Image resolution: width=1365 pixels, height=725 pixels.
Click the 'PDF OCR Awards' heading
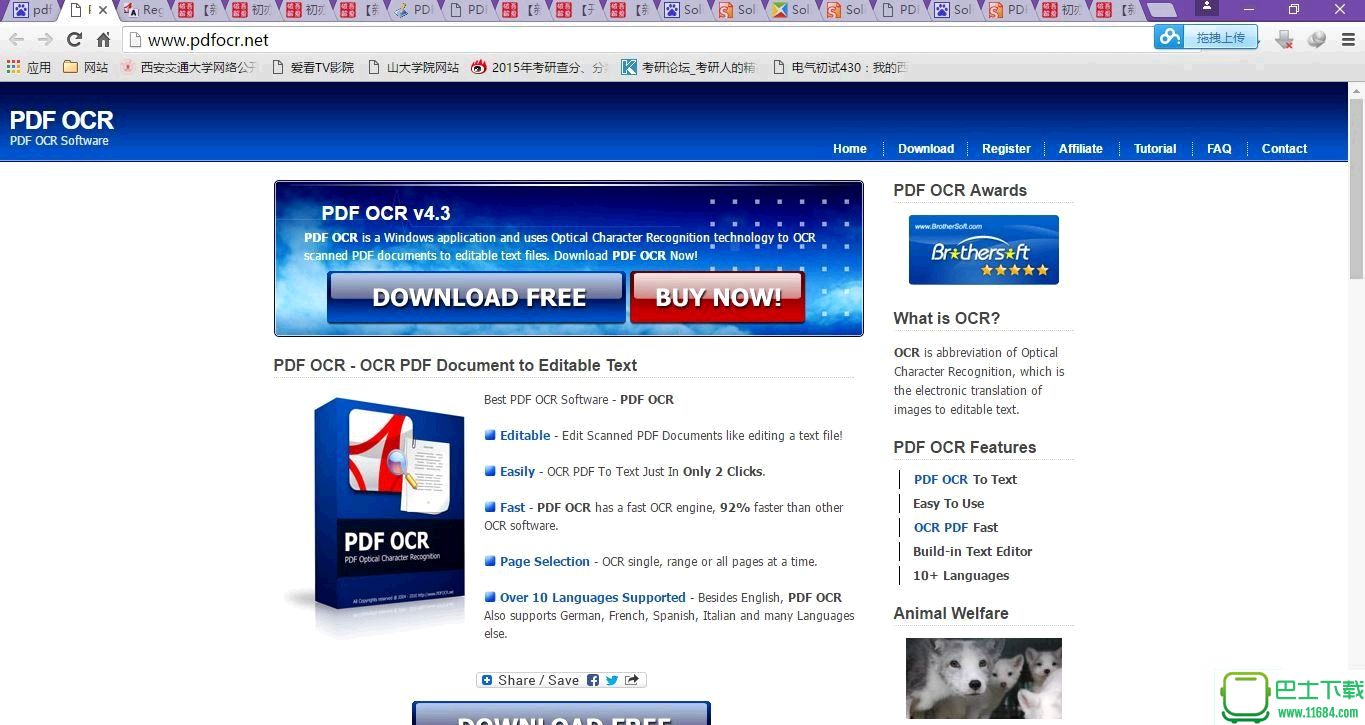pos(960,191)
